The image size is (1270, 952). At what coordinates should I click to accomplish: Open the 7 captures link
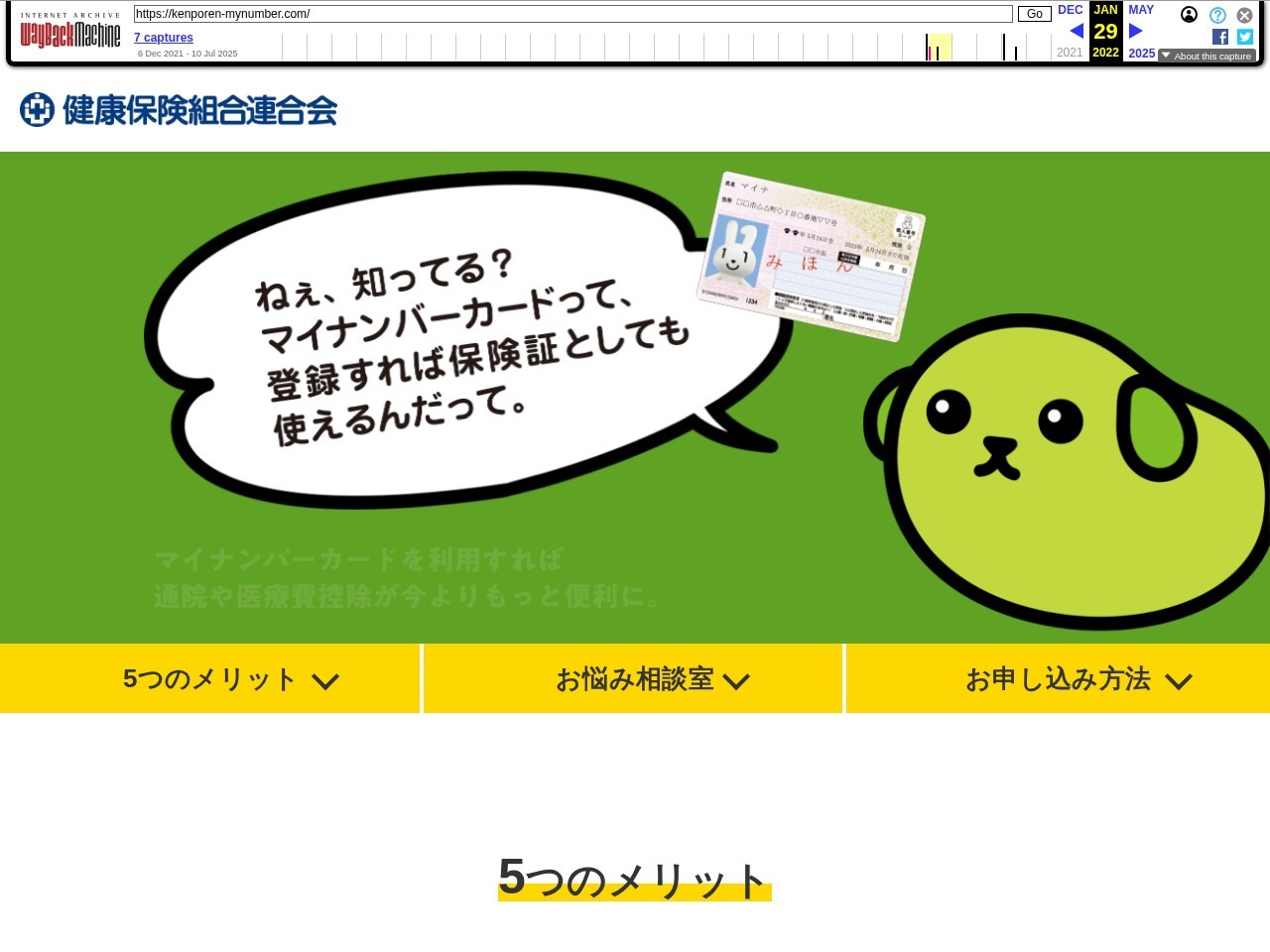[164, 38]
